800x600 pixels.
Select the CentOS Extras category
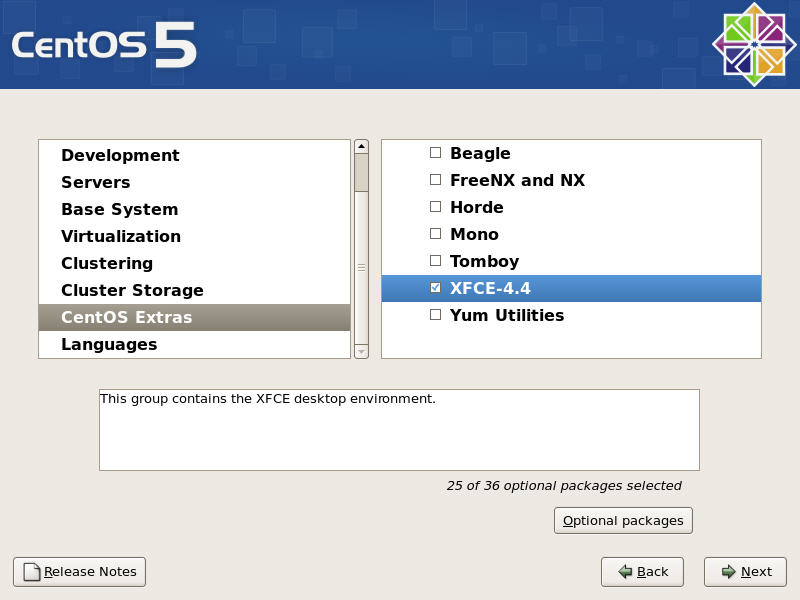click(x=194, y=317)
